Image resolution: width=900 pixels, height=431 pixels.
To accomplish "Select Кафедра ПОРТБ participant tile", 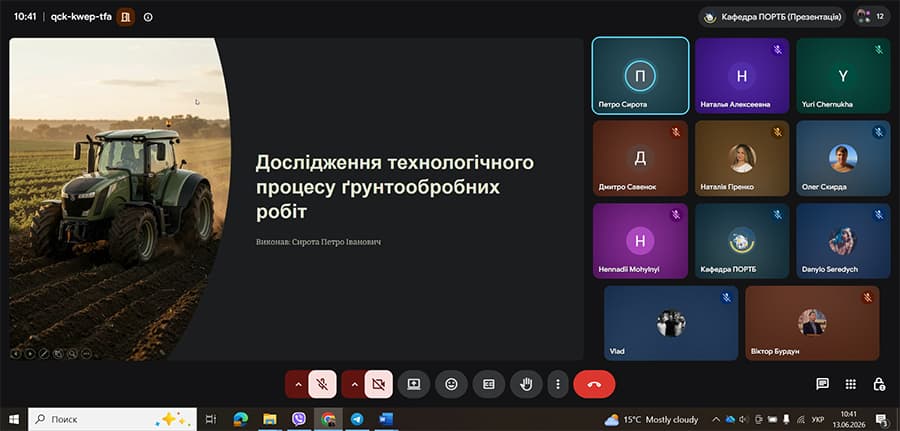I will (x=742, y=241).
